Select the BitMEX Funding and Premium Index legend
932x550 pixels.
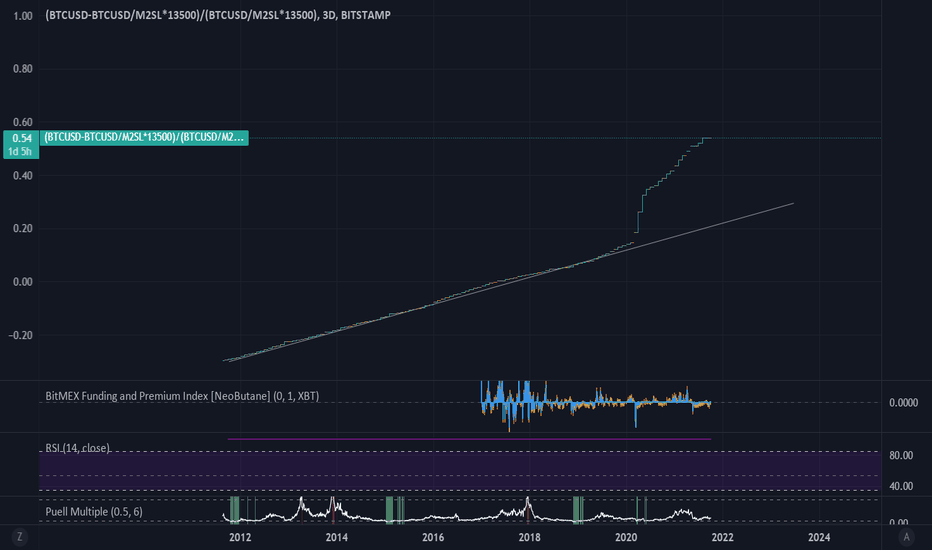(x=182, y=396)
